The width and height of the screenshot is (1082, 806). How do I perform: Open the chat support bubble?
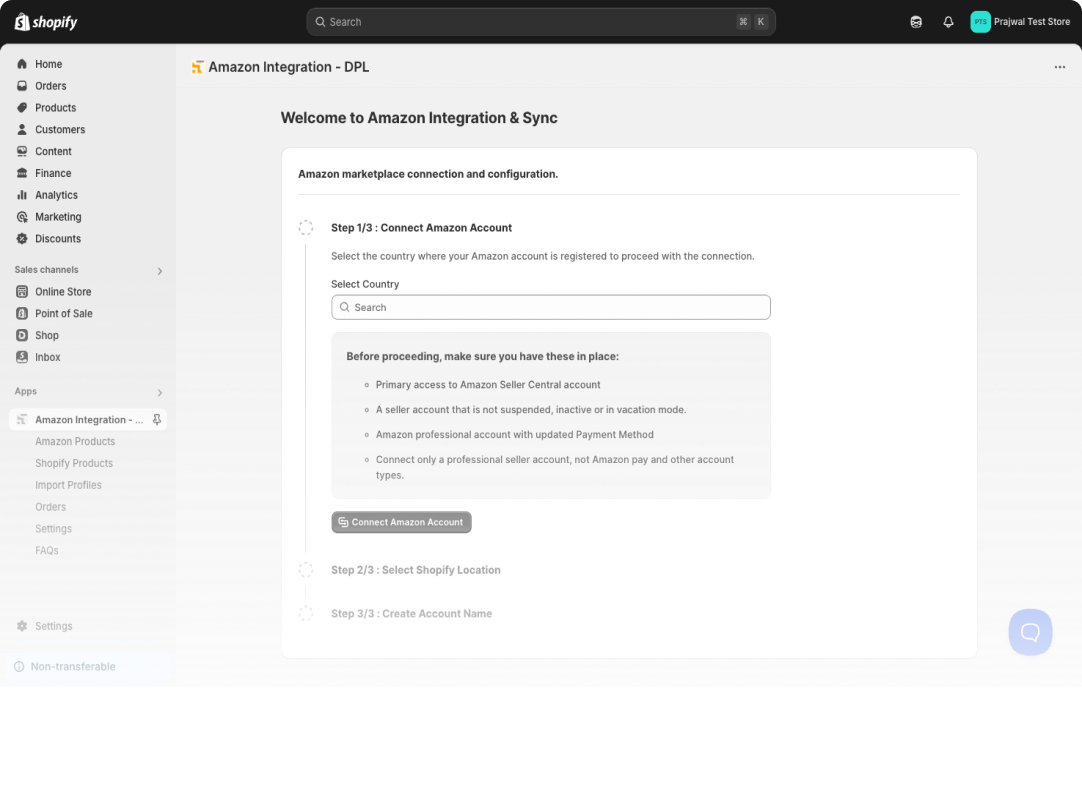coord(1030,631)
